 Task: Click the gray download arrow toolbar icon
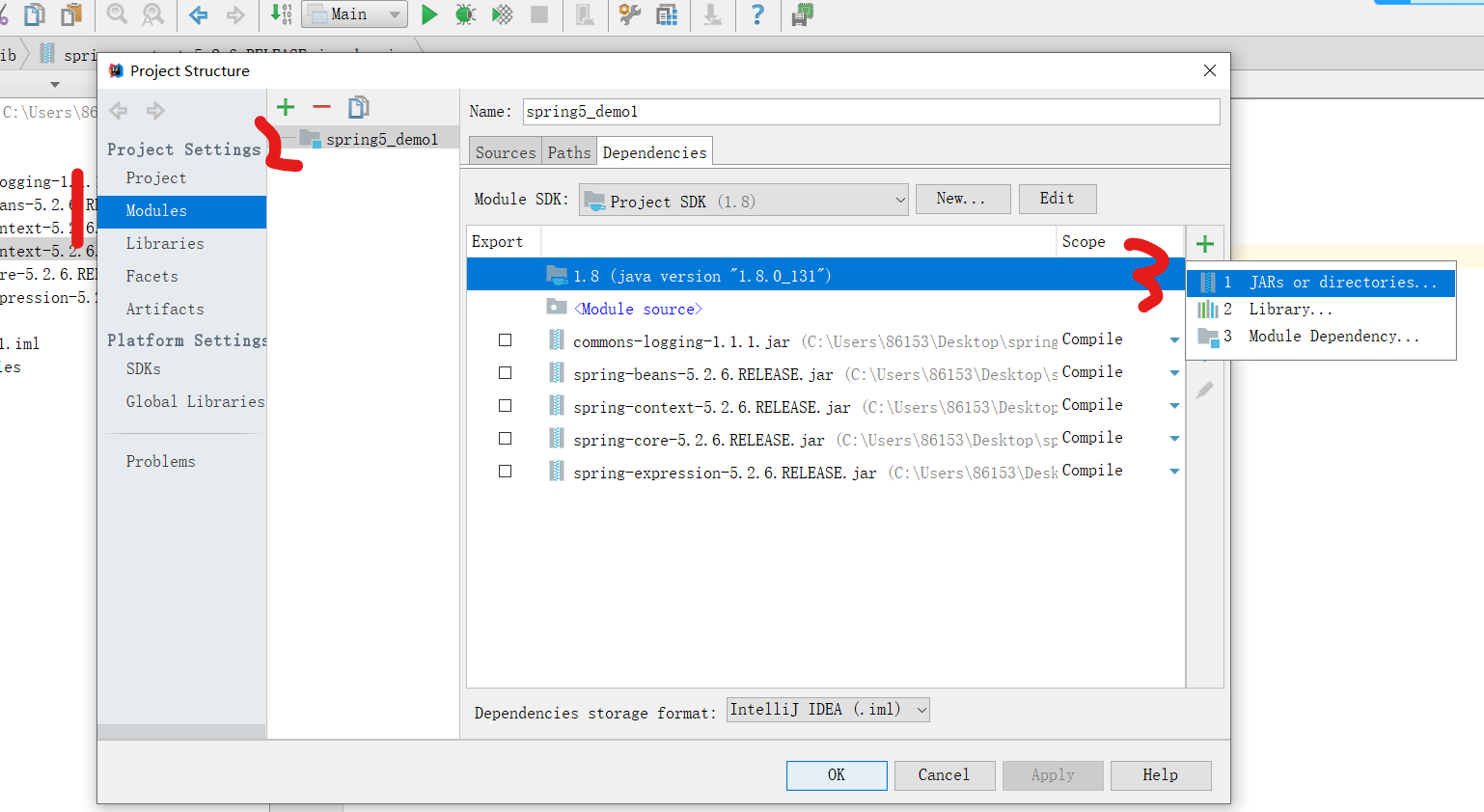[x=712, y=14]
